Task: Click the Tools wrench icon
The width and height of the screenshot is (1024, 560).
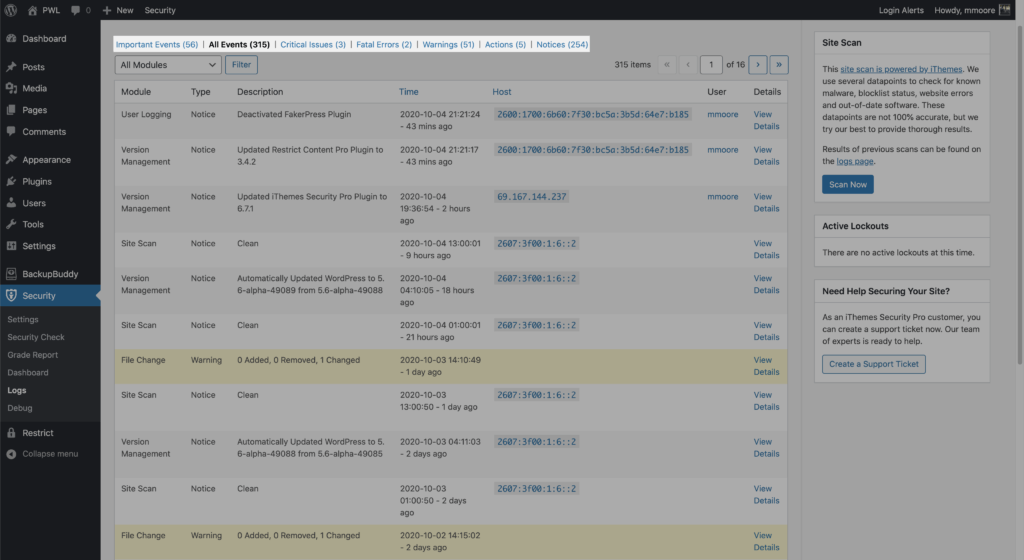Action: pos(11,224)
